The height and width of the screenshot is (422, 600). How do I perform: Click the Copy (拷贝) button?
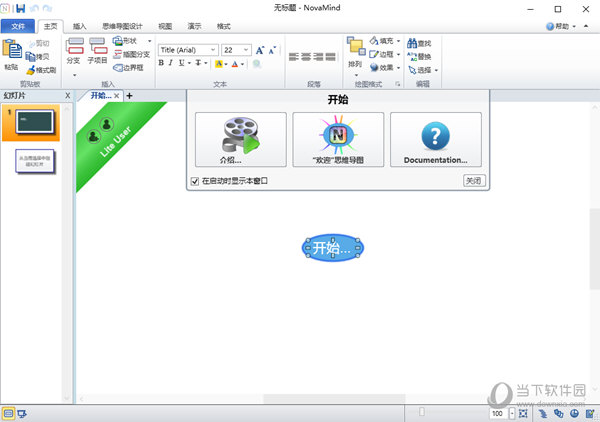click(x=37, y=57)
